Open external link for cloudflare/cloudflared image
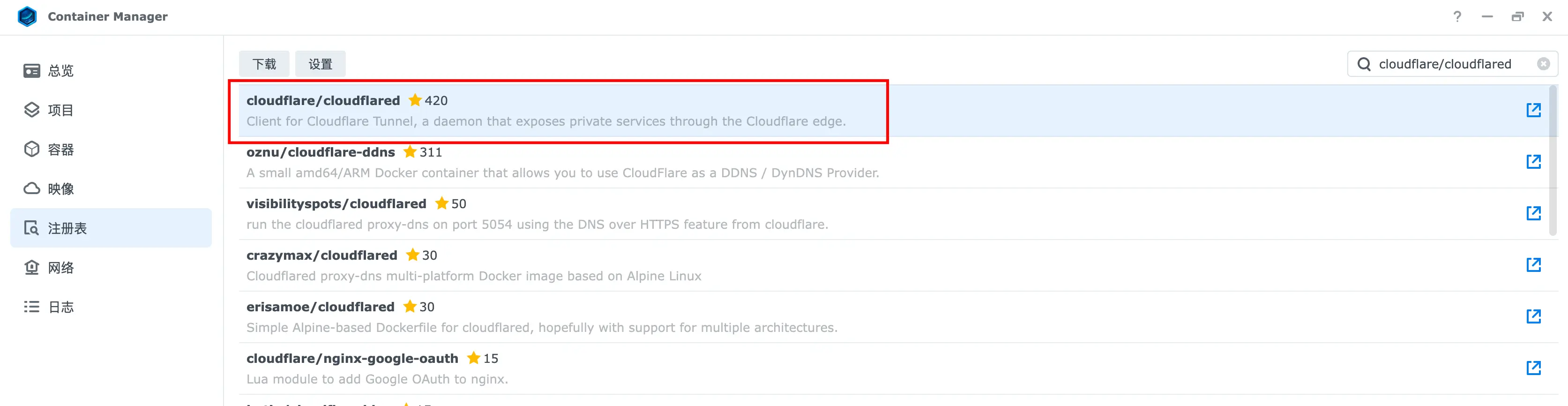Screen dimensions: 1568x406 (1533, 110)
